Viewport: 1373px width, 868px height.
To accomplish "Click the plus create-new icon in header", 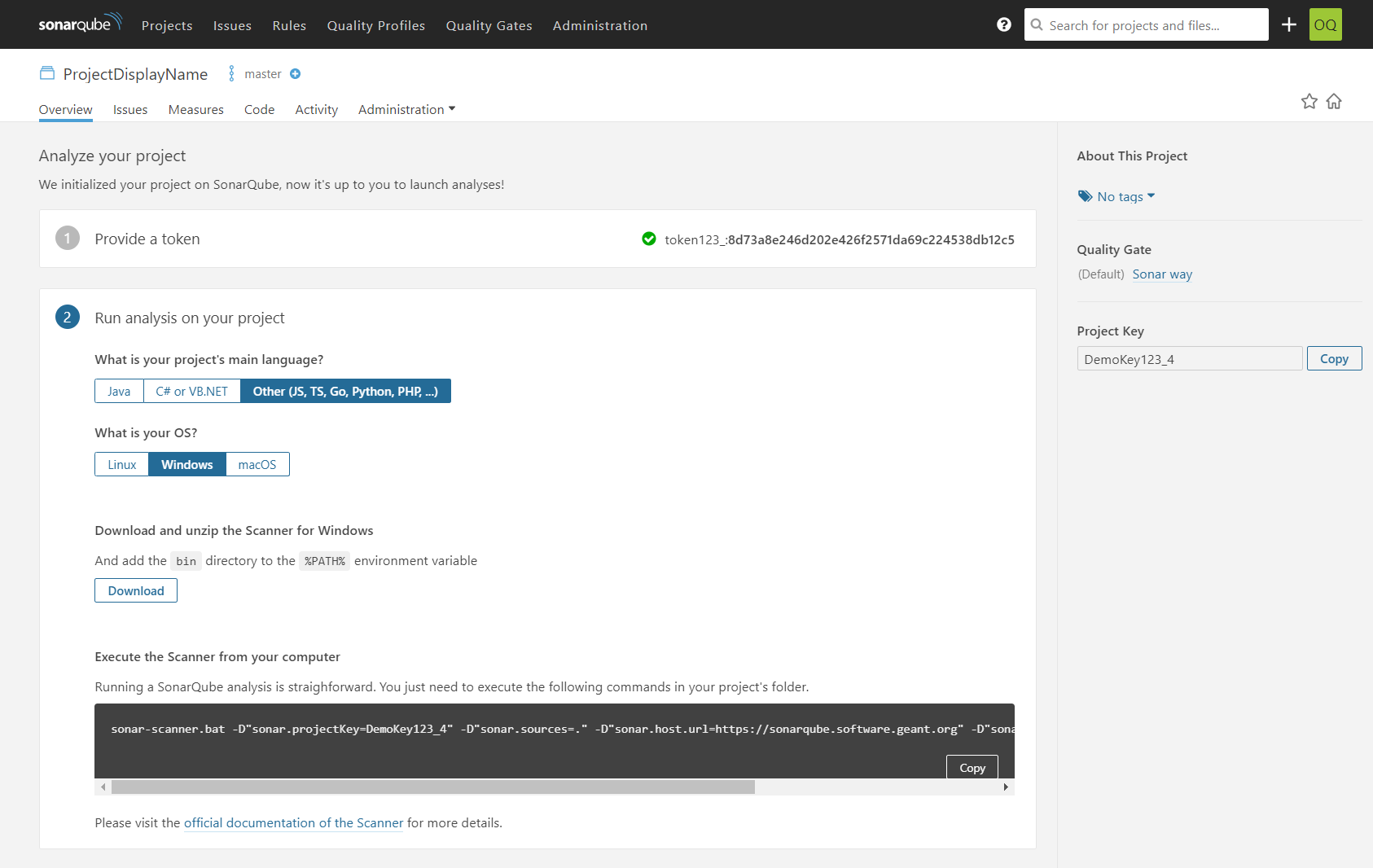I will click(x=1289, y=24).
